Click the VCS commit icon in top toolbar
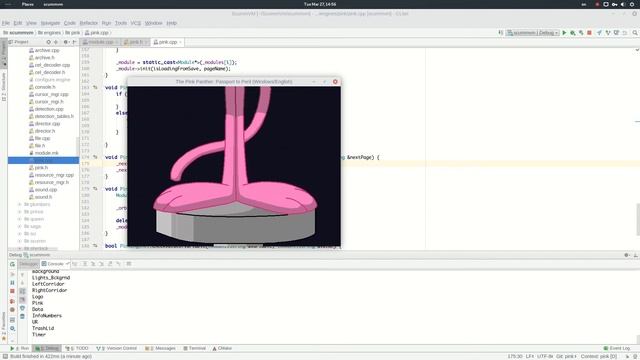The image size is (640, 360). [608, 33]
